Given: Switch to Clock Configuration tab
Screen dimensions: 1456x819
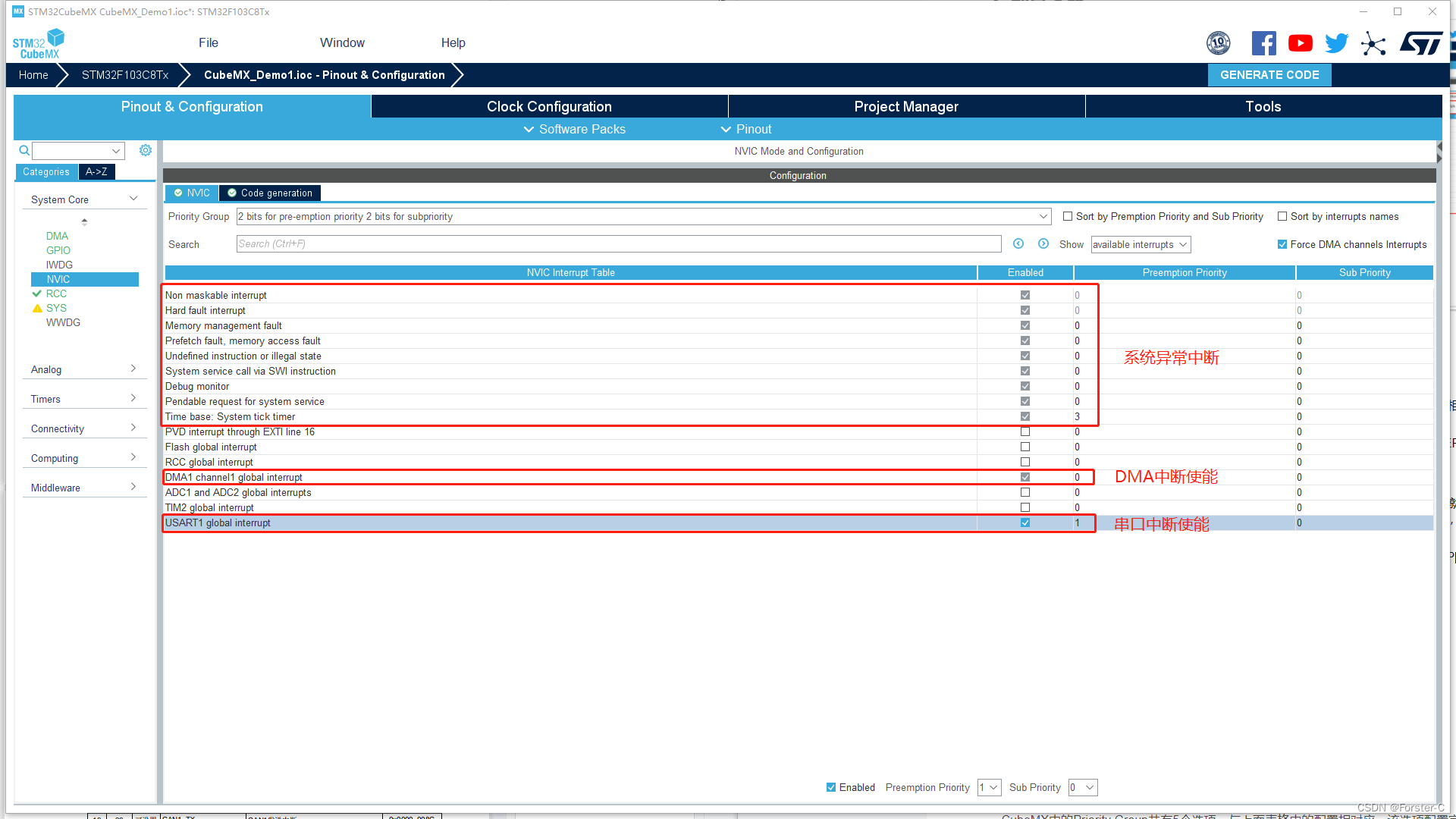Looking at the screenshot, I should pyautogui.click(x=549, y=106).
